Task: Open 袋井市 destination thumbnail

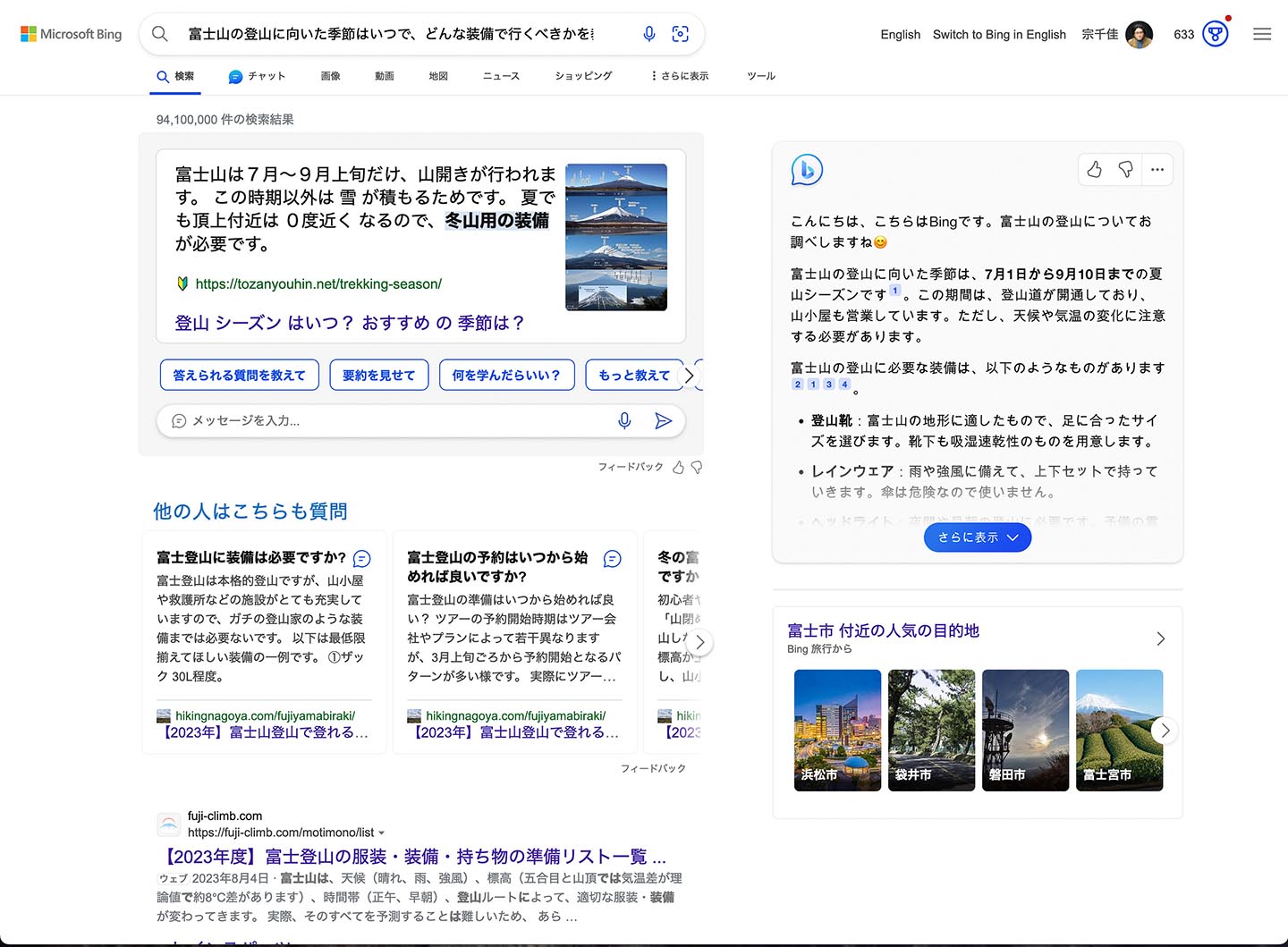Action: pyautogui.click(x=931, y=730)
